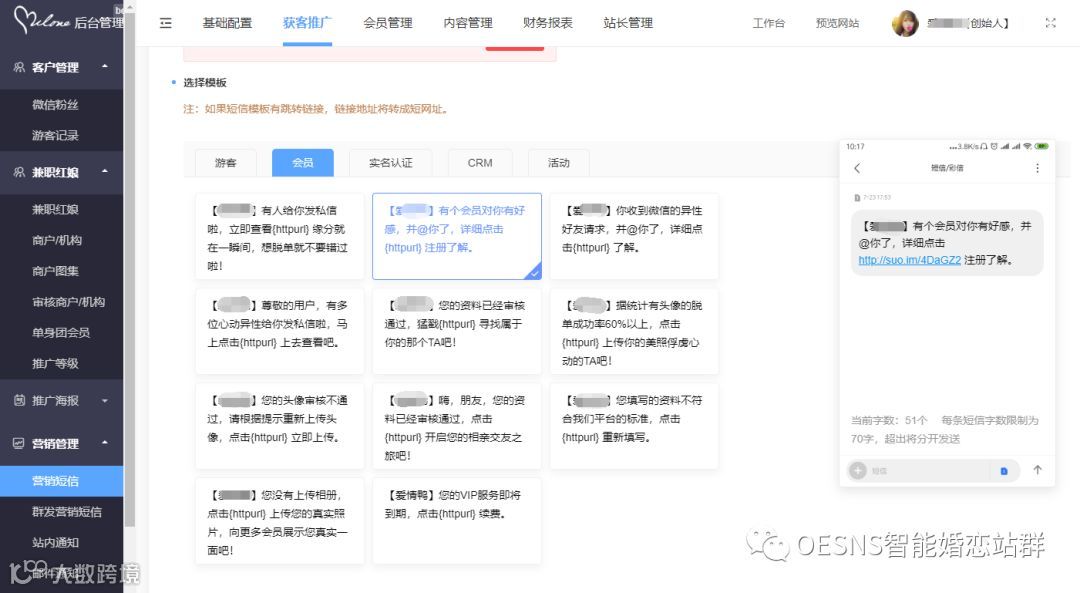
Task: Open 群发营销短信 in sidebar
Action: coord(66,512)
